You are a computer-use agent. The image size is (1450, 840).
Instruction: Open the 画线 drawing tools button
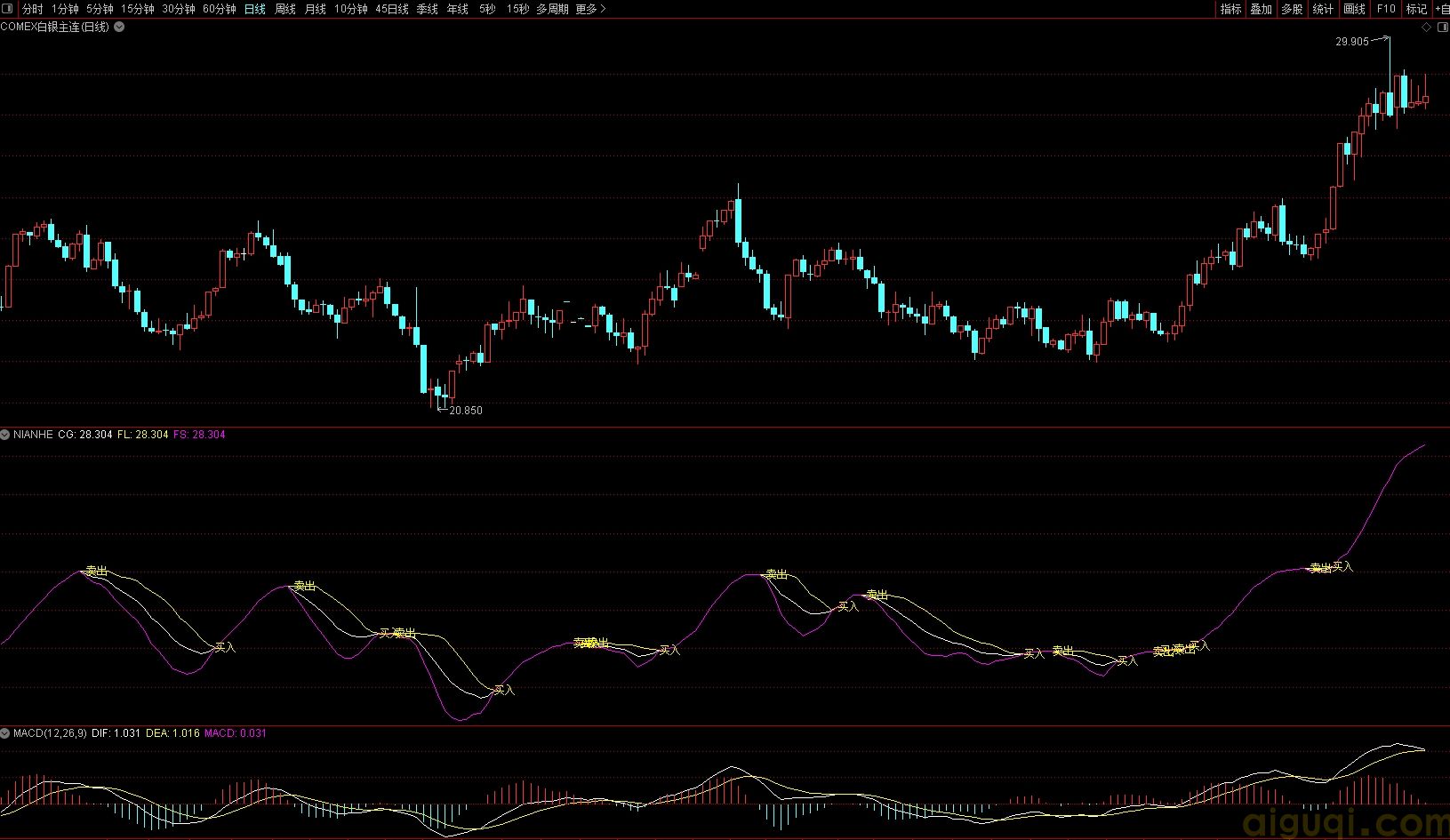tap(1354, 9)
